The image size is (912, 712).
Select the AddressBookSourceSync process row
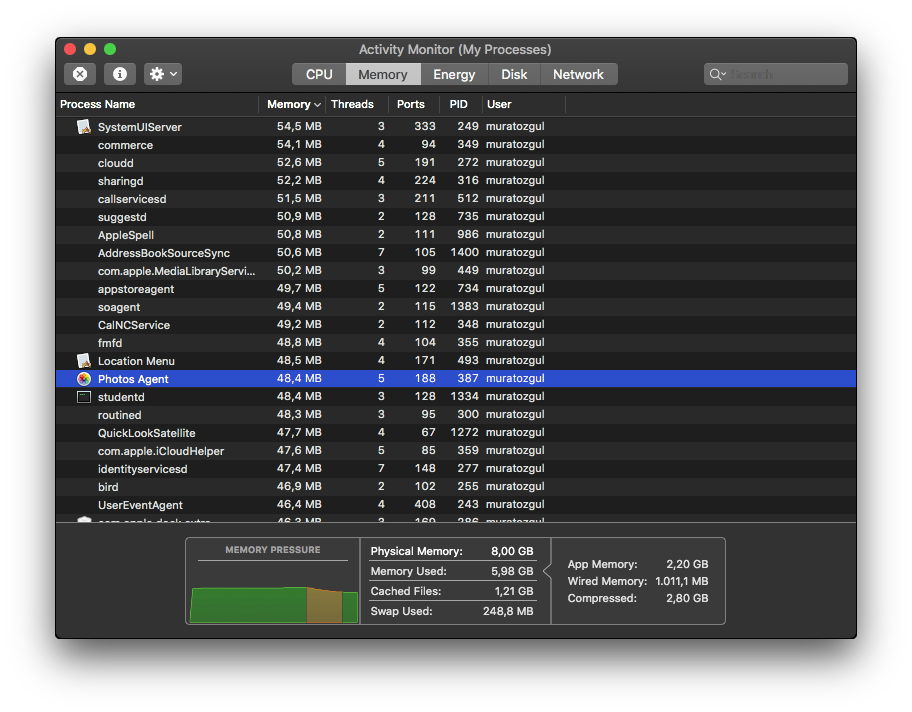tap(164, 253)
